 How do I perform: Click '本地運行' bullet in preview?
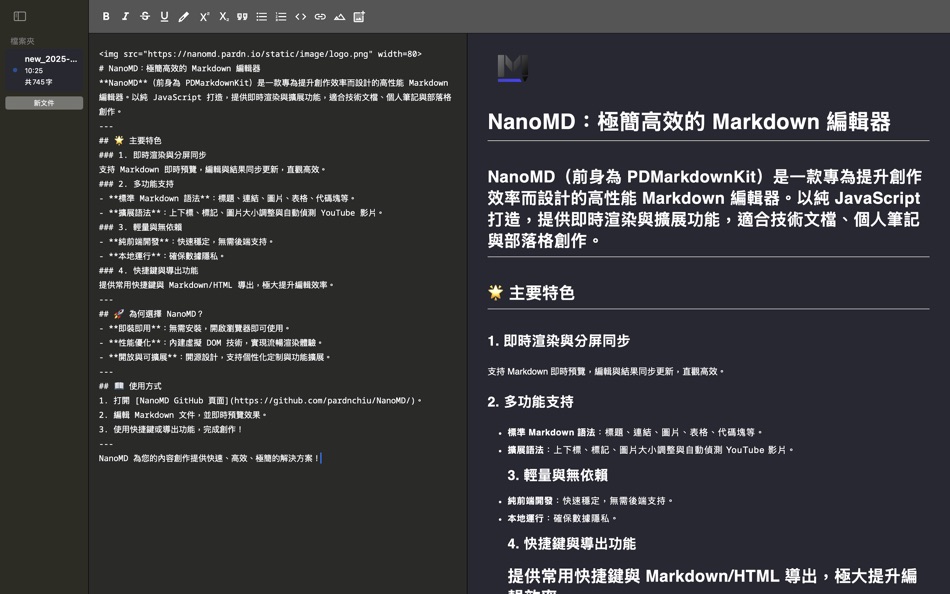pos(562,518)
